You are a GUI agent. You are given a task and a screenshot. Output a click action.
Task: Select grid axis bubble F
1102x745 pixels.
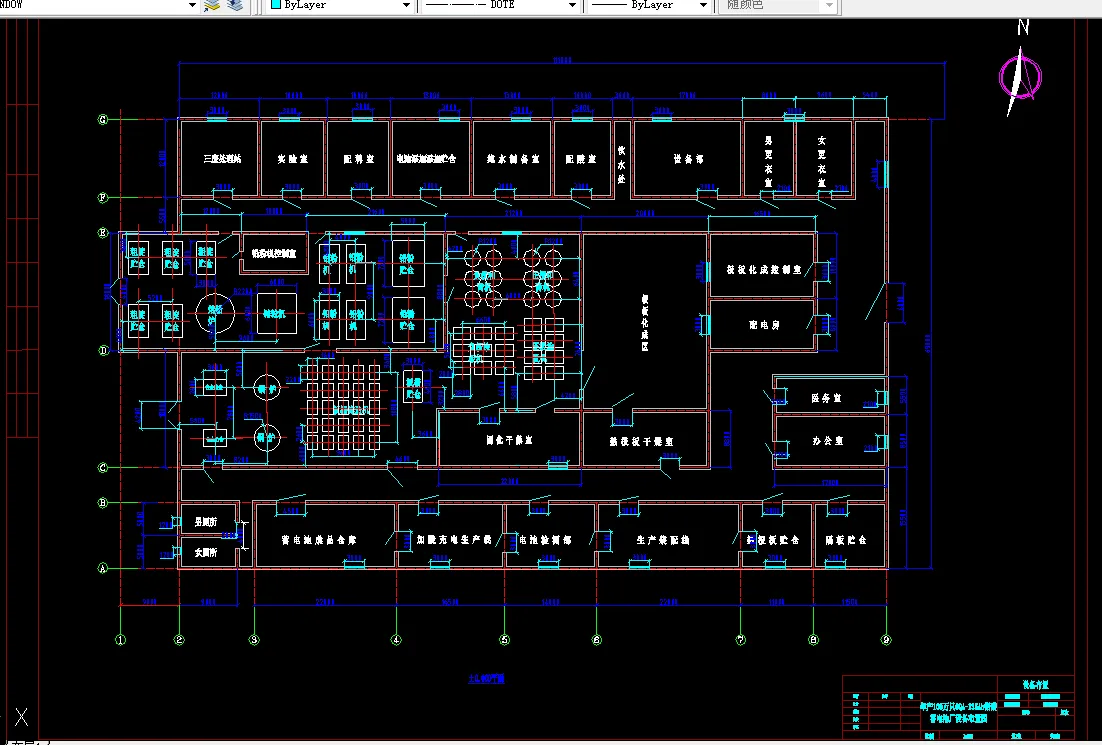[103, 197]
